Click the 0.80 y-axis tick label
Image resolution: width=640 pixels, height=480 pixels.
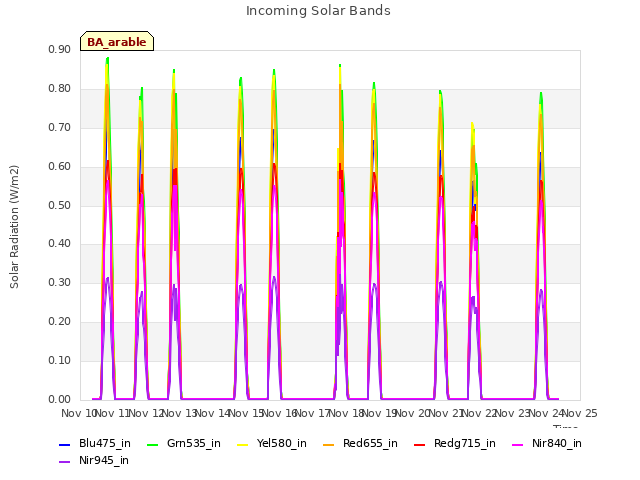[x=60, y=89]
